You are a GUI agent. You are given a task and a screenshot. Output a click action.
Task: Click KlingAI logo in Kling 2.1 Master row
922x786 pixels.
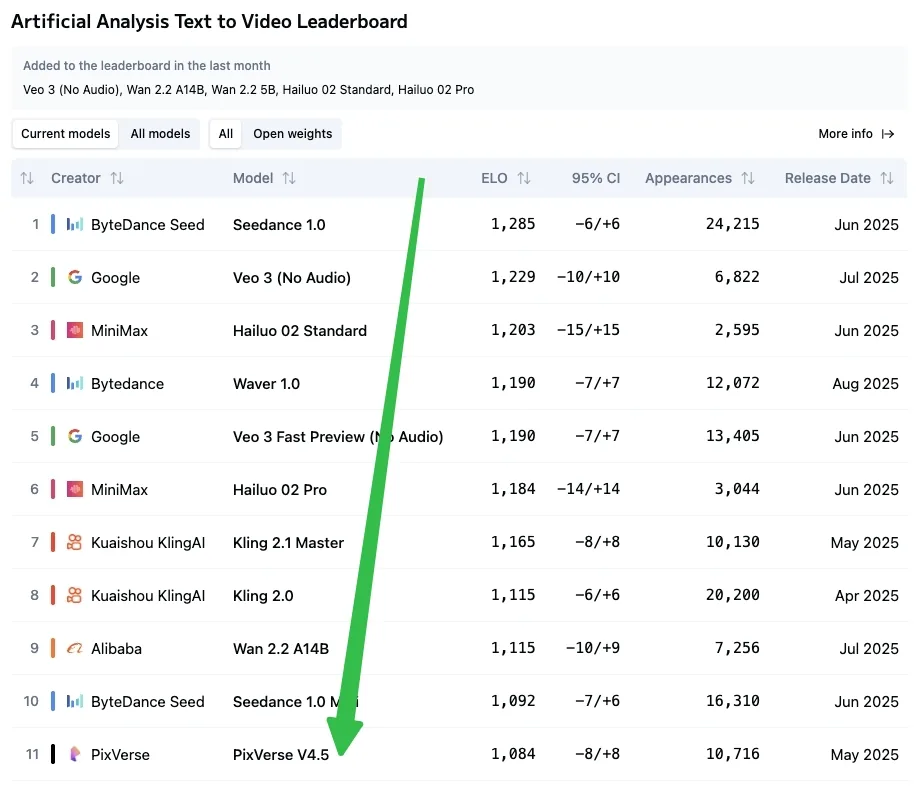click(75, 542)
